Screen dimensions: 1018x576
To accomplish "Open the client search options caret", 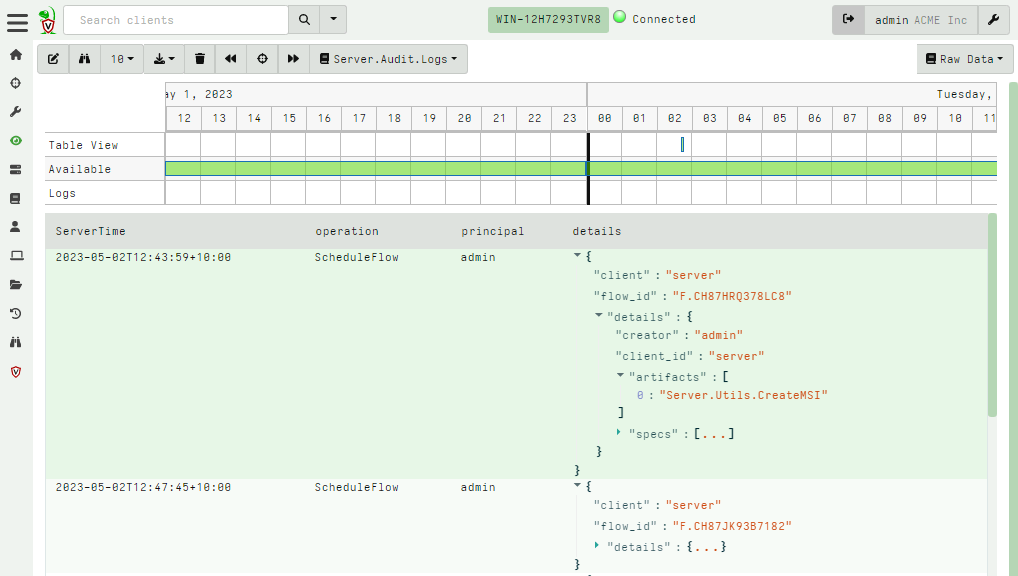I will 333,19.
